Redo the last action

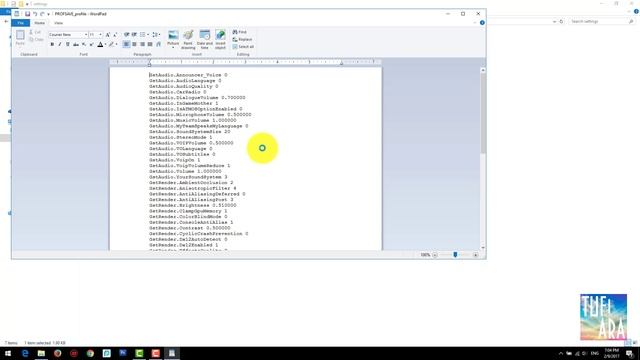pyautogui.click(x=42, y=14)
